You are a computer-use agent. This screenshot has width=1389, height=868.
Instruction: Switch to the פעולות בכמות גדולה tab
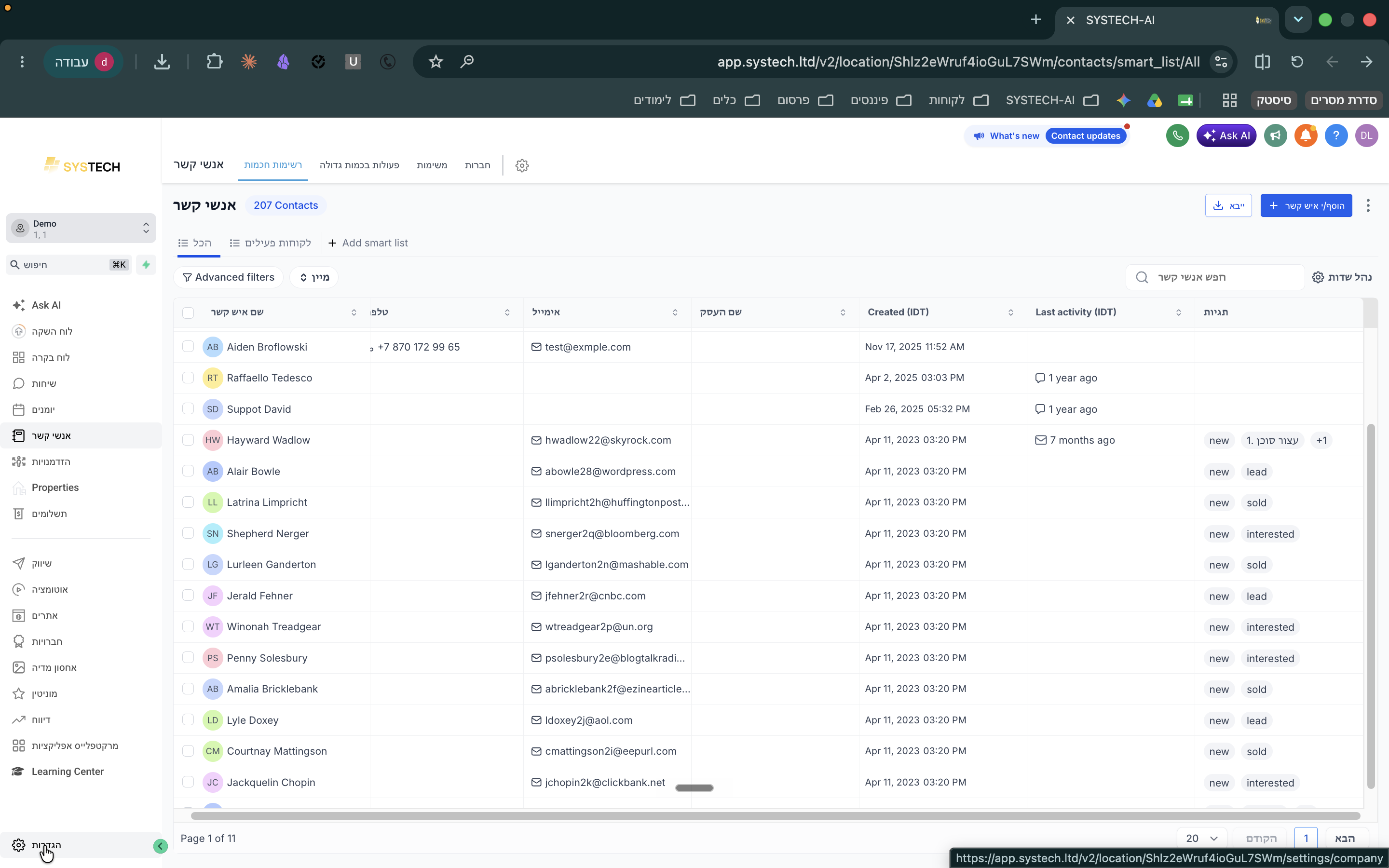(x=359, y=165)
